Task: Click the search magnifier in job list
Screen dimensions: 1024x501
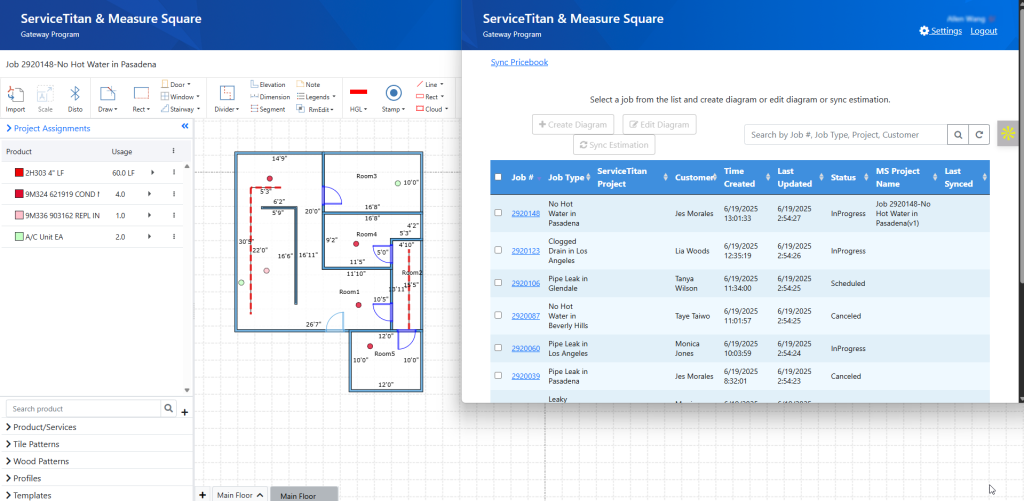Action: pos(958,135)
